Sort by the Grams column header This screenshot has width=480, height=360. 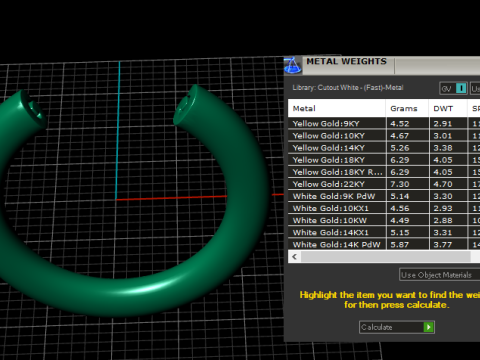407,108
